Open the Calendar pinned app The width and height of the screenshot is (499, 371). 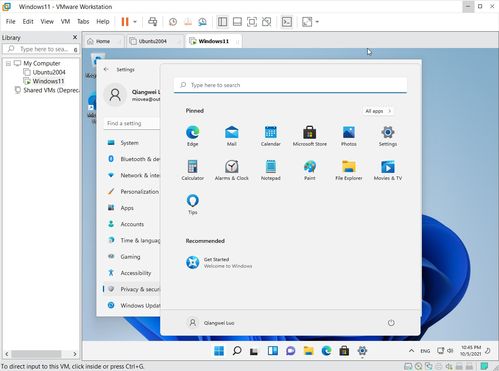tap(271, 136)
